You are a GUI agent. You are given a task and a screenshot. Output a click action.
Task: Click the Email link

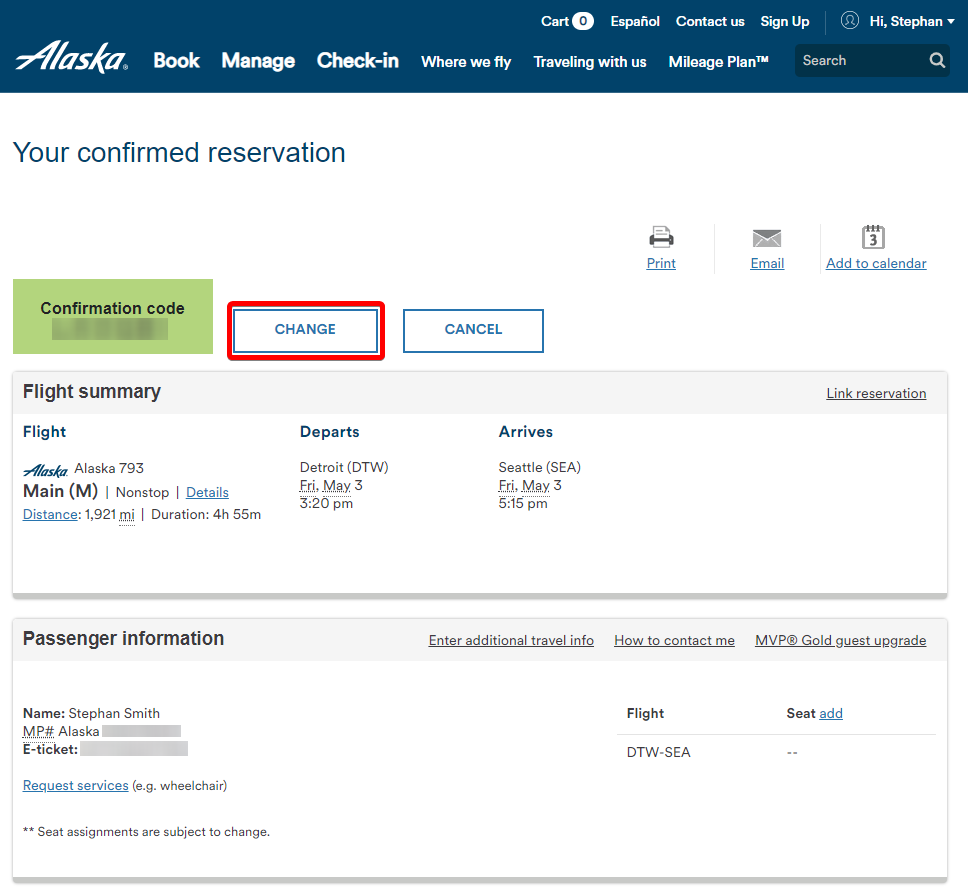[x=767, y=264]
